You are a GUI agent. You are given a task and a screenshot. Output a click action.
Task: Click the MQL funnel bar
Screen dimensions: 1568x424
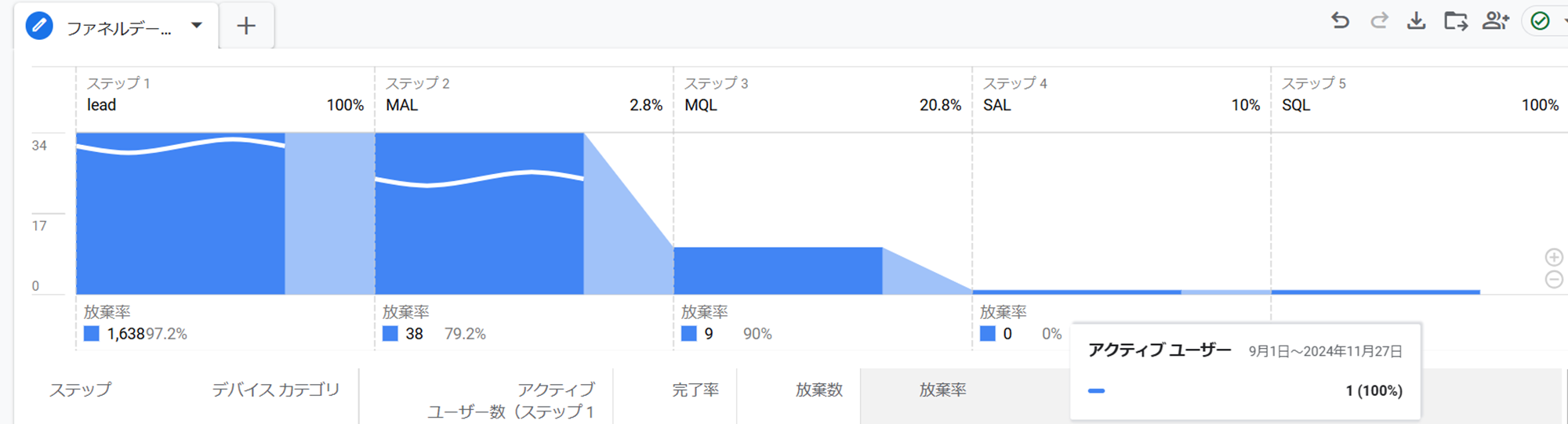(777, 270)
